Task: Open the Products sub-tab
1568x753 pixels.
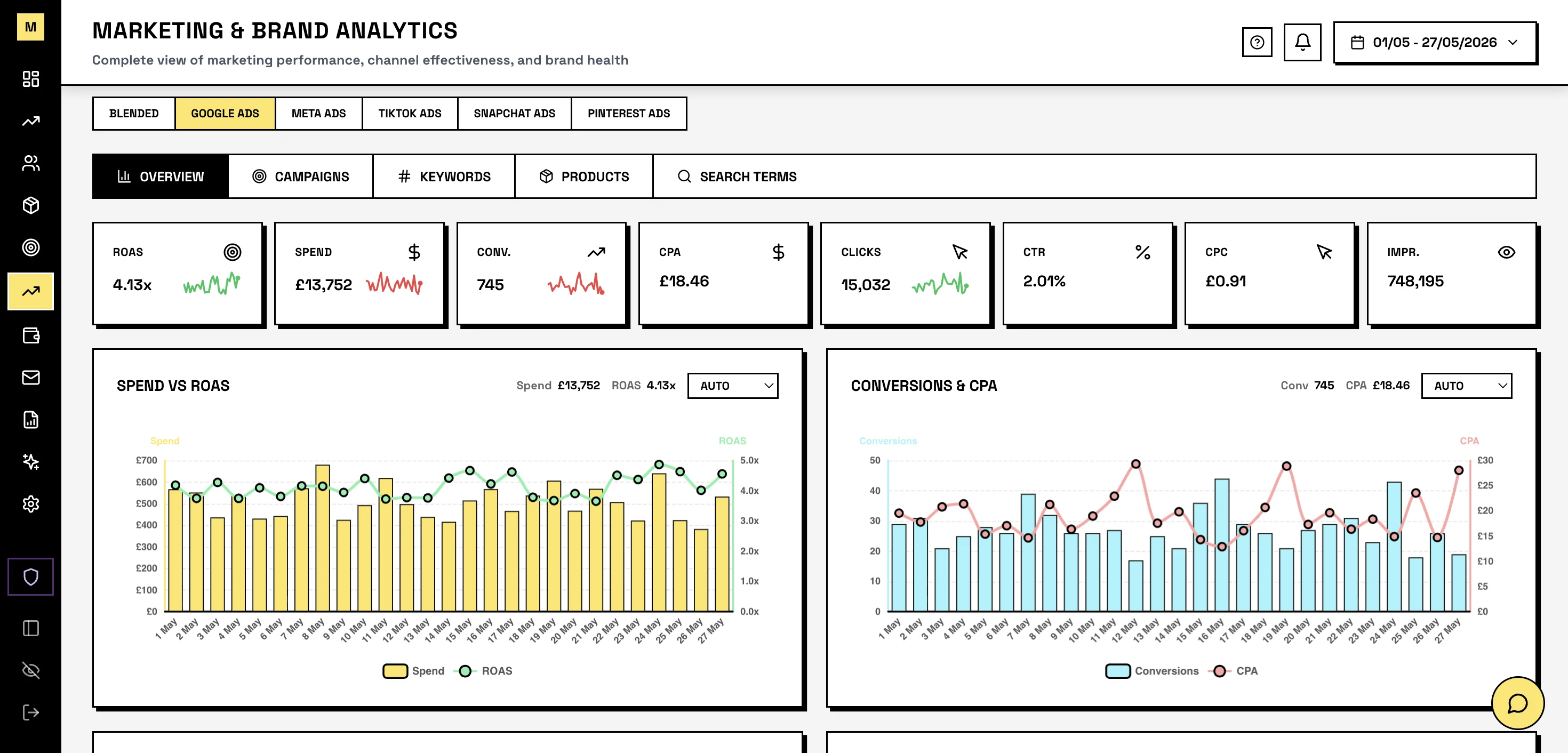Action: tap(584, 177)
